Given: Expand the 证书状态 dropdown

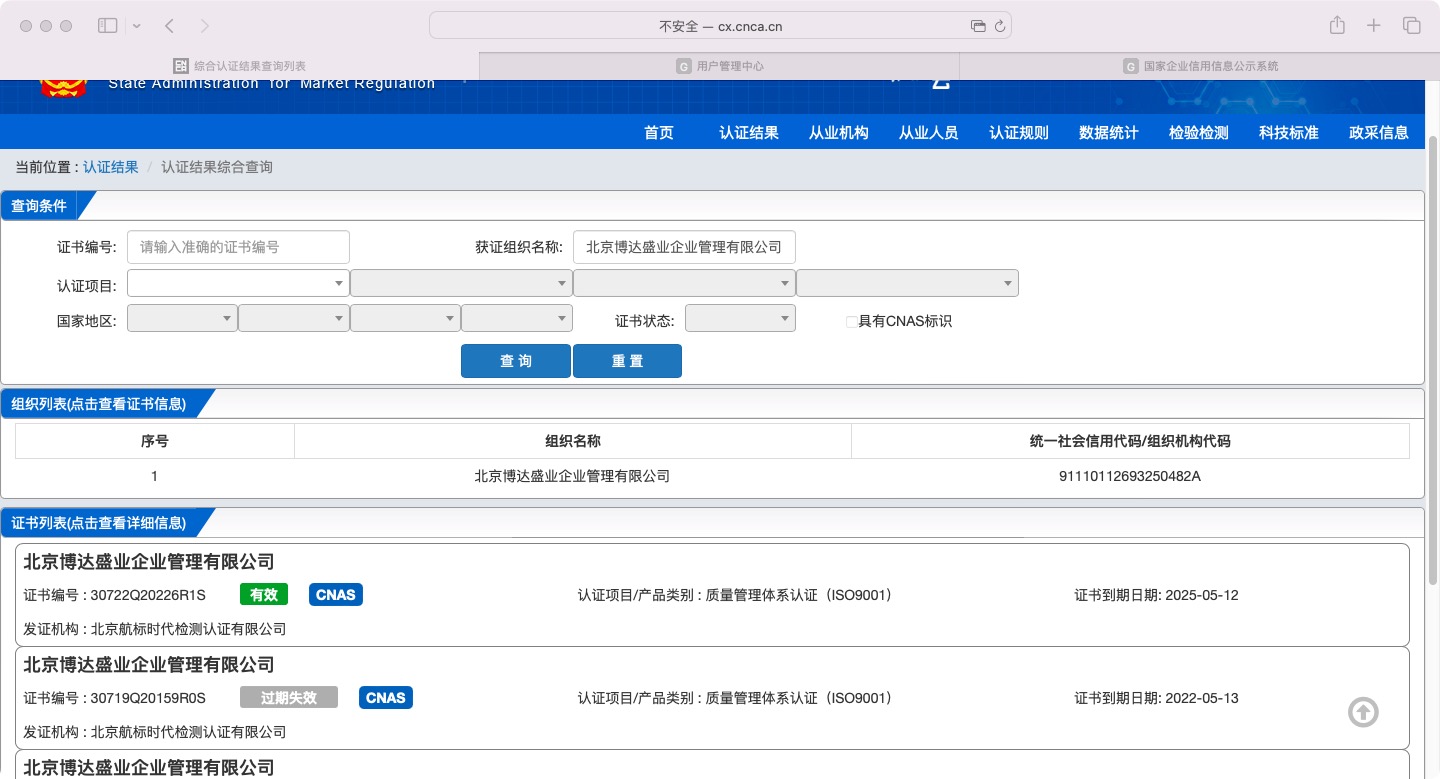Looking at the screenshot, I should point(740,319).
